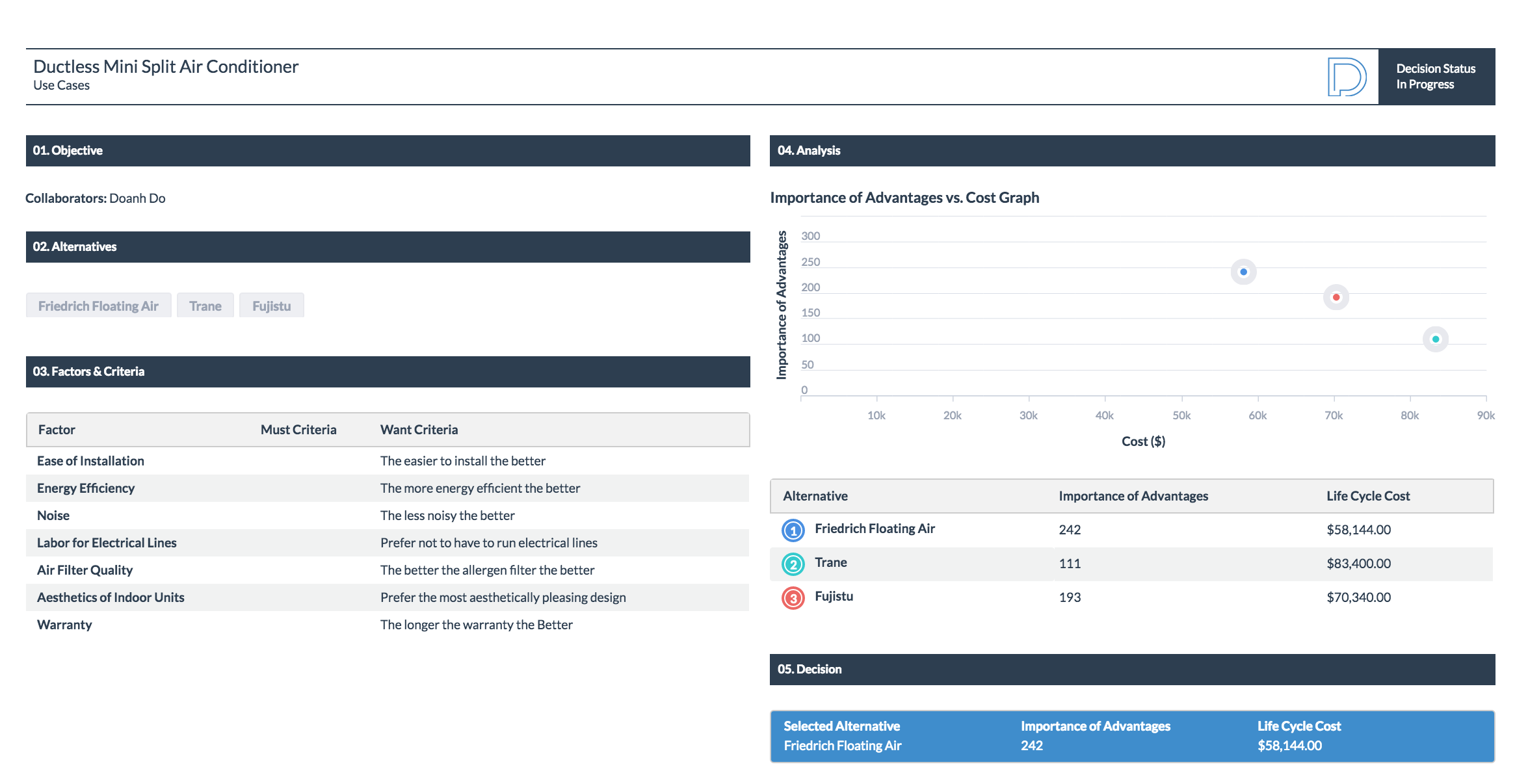The image size is (1515, 784).
Task: Click the Life Cycle Cost column header
Action: (x=1368, y=496)
